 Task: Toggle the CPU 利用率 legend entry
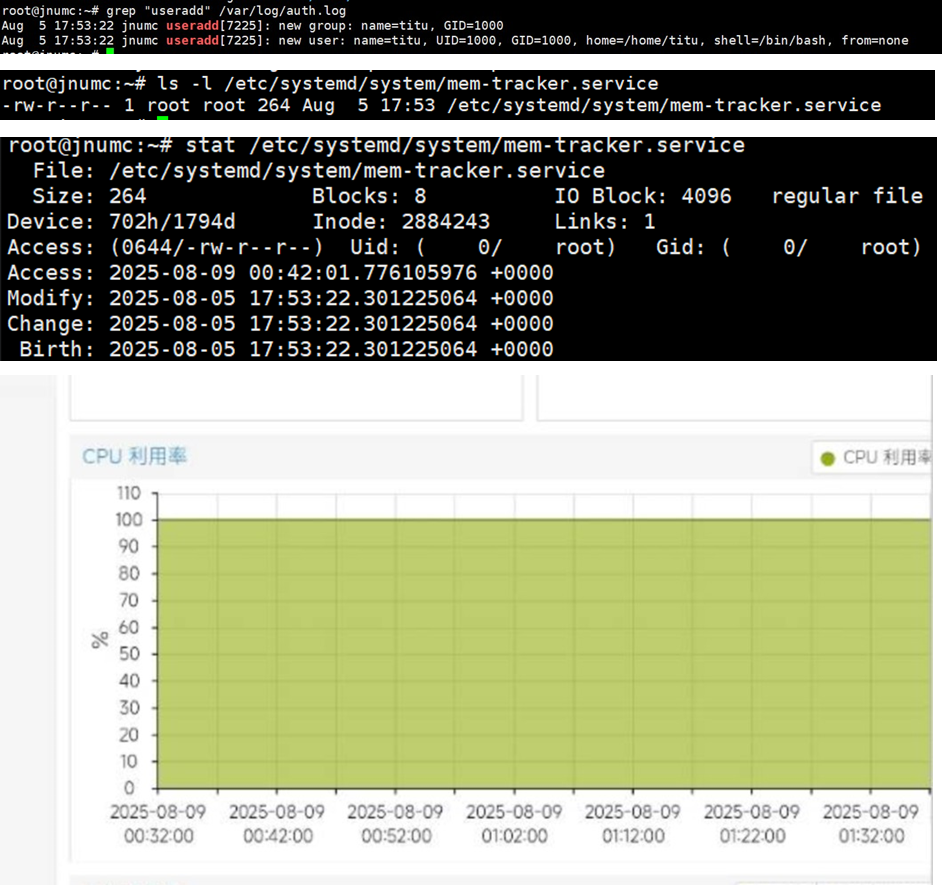pyautogui.click(x=875, y=458)
